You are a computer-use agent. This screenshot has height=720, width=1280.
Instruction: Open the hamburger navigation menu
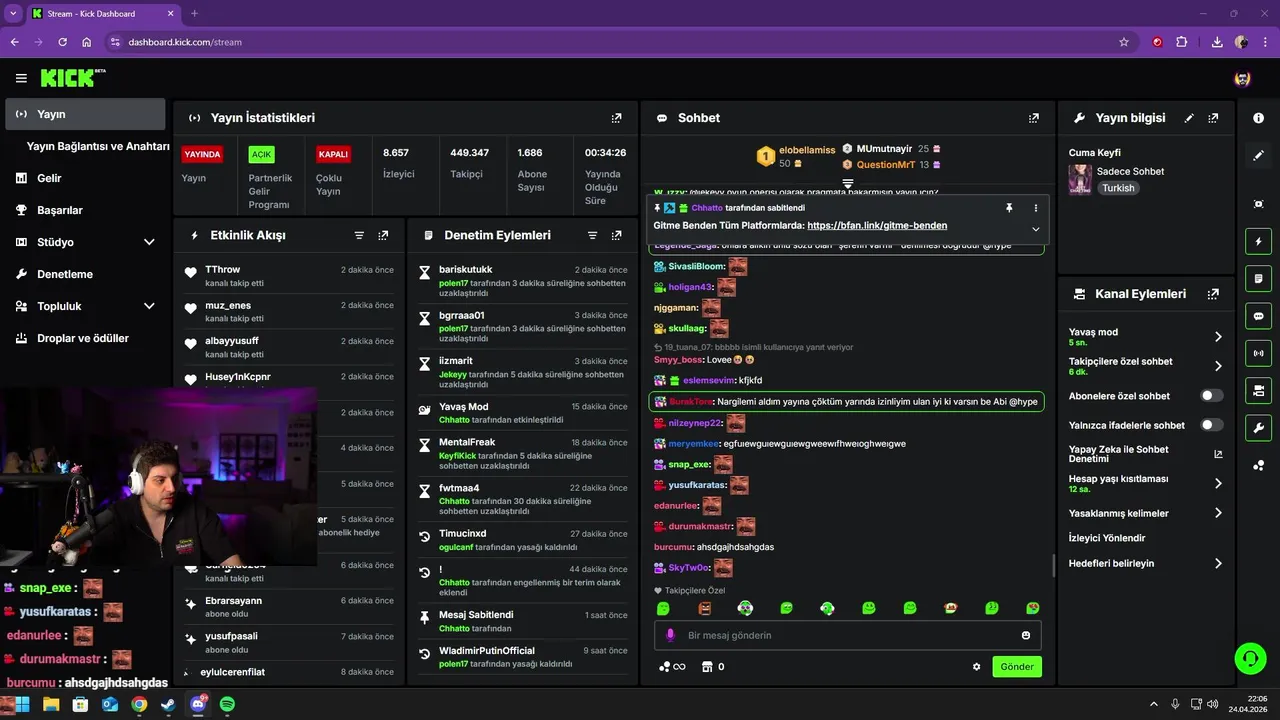(21, 78)
